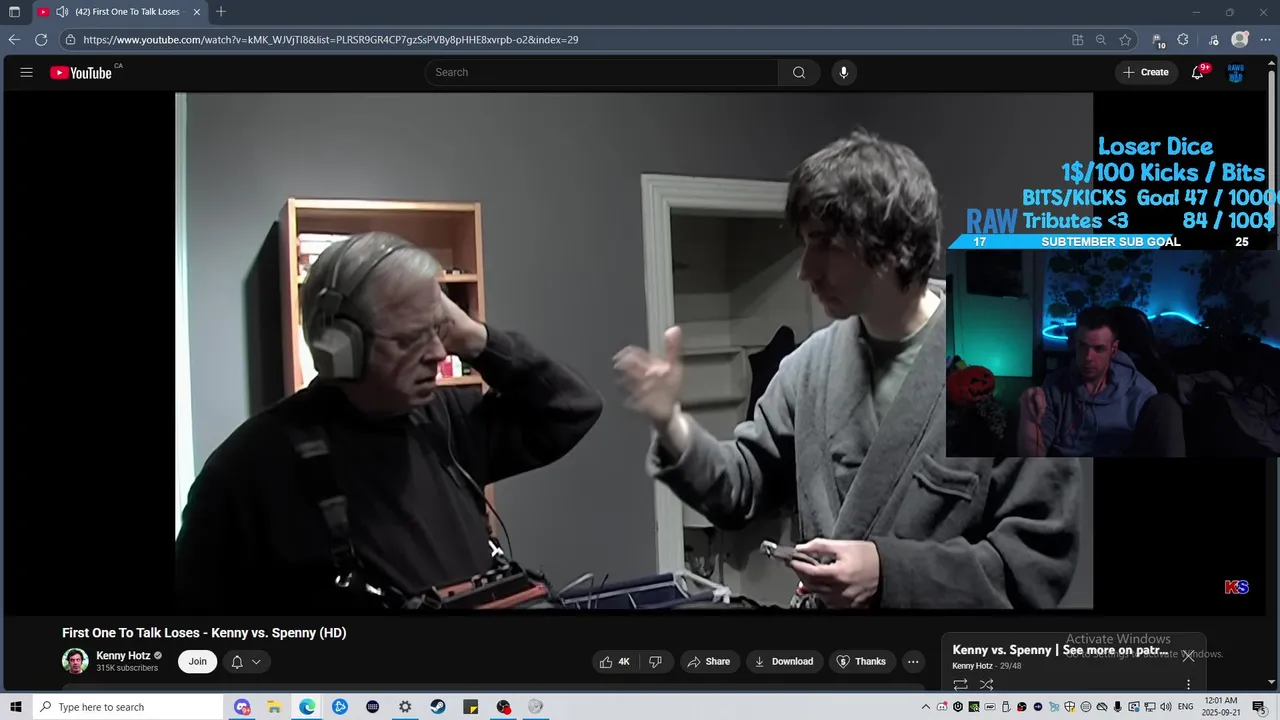Toggle playlist shuffle
This screenshot has height=720, width=1280.
coord(987,685)
